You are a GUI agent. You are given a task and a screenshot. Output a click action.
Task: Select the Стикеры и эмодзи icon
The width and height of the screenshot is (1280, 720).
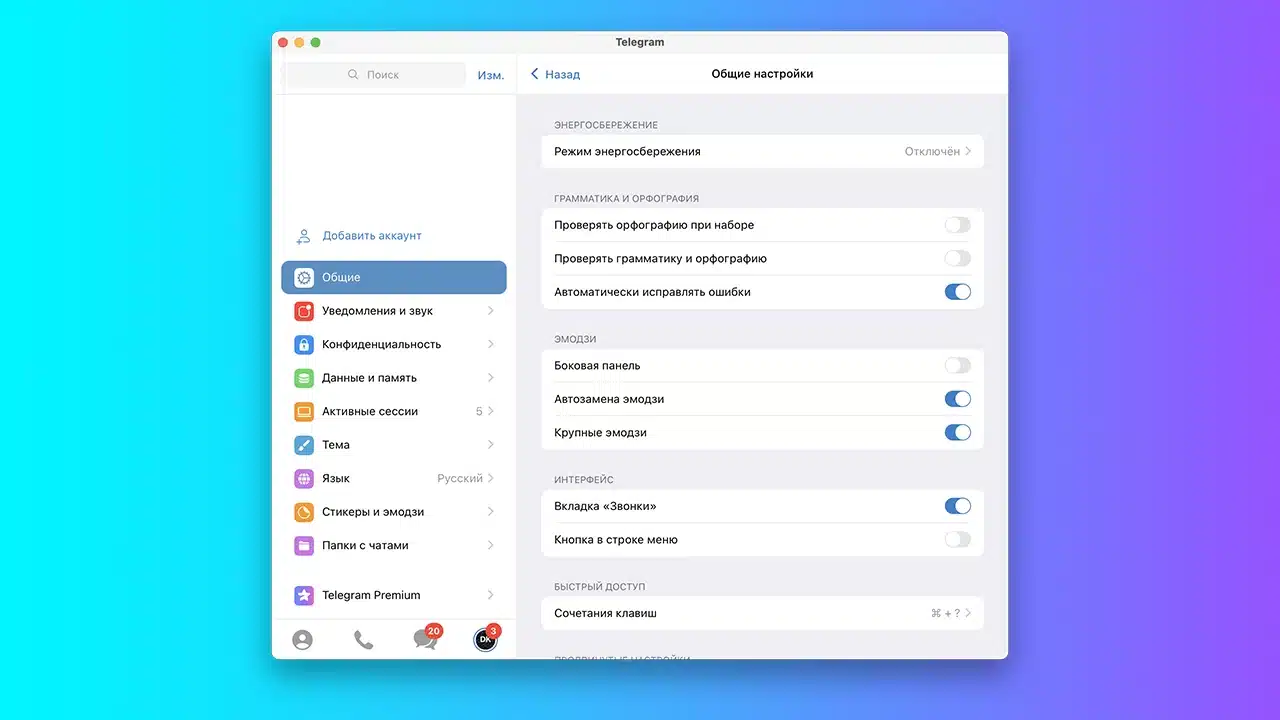coord(303,511)
